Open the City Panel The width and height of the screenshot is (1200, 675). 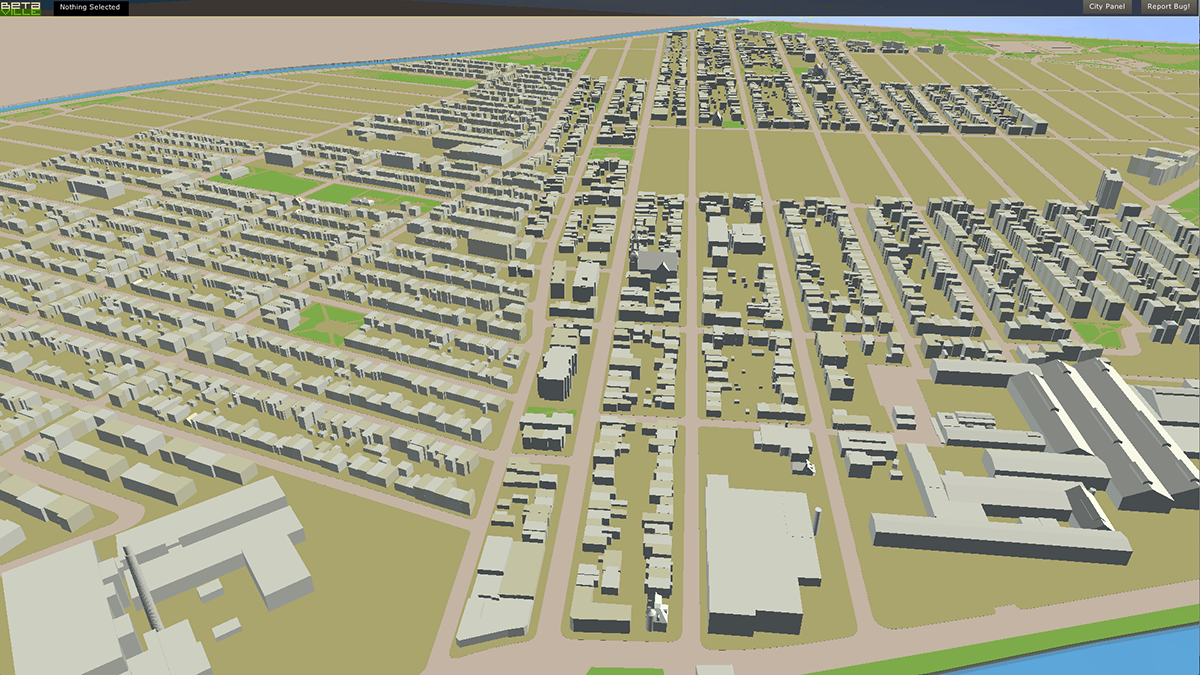click(x=1106, y=7)
